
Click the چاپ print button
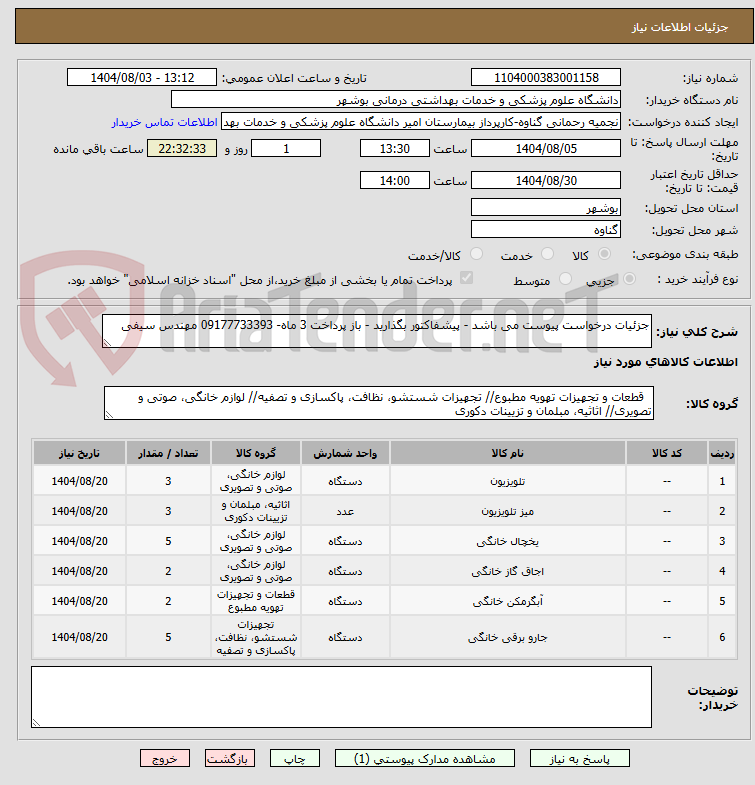[x=294, y=759]
